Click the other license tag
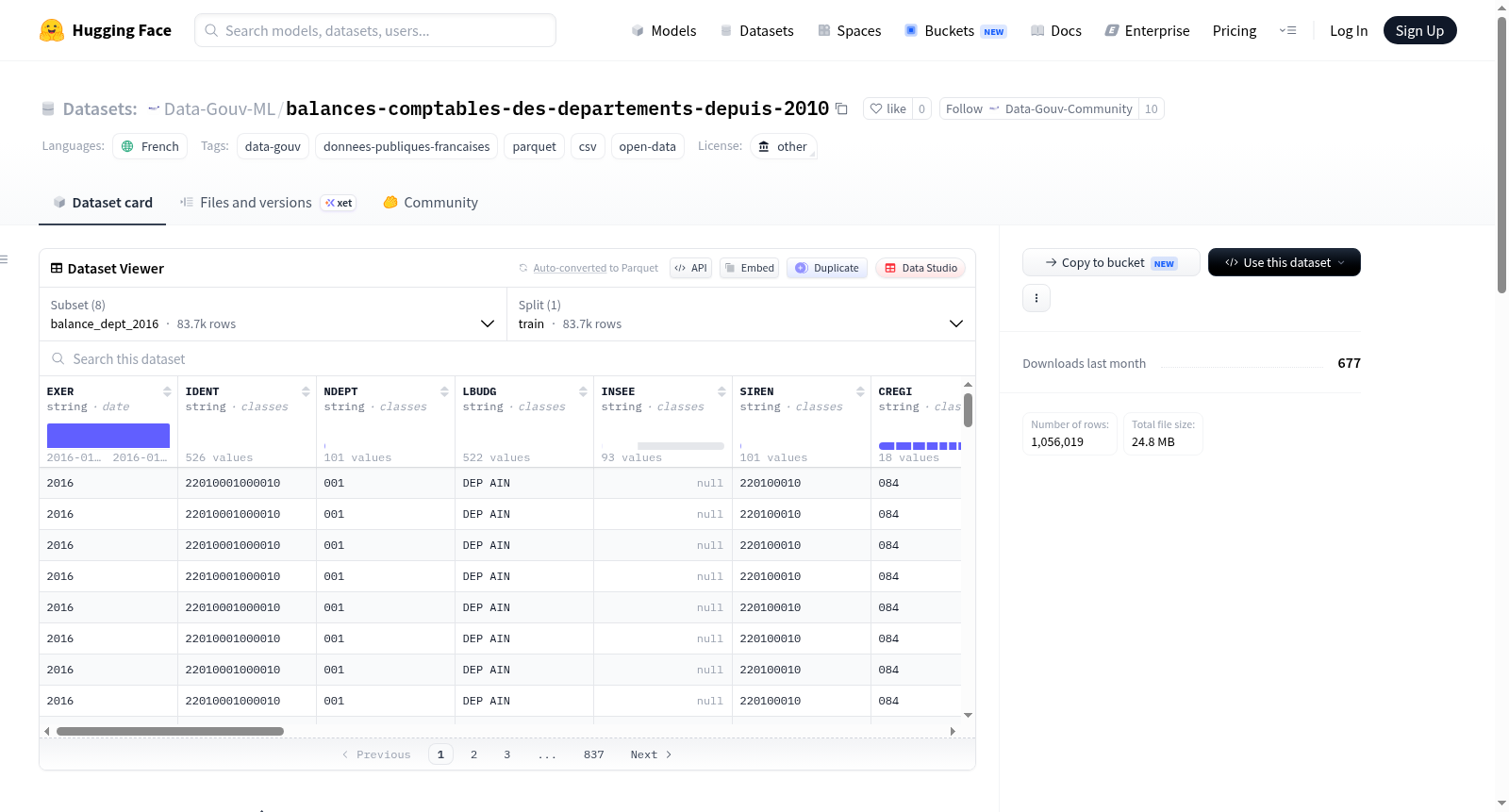The width and height of the screenshot is (1509, 812). tap(783, 146)
